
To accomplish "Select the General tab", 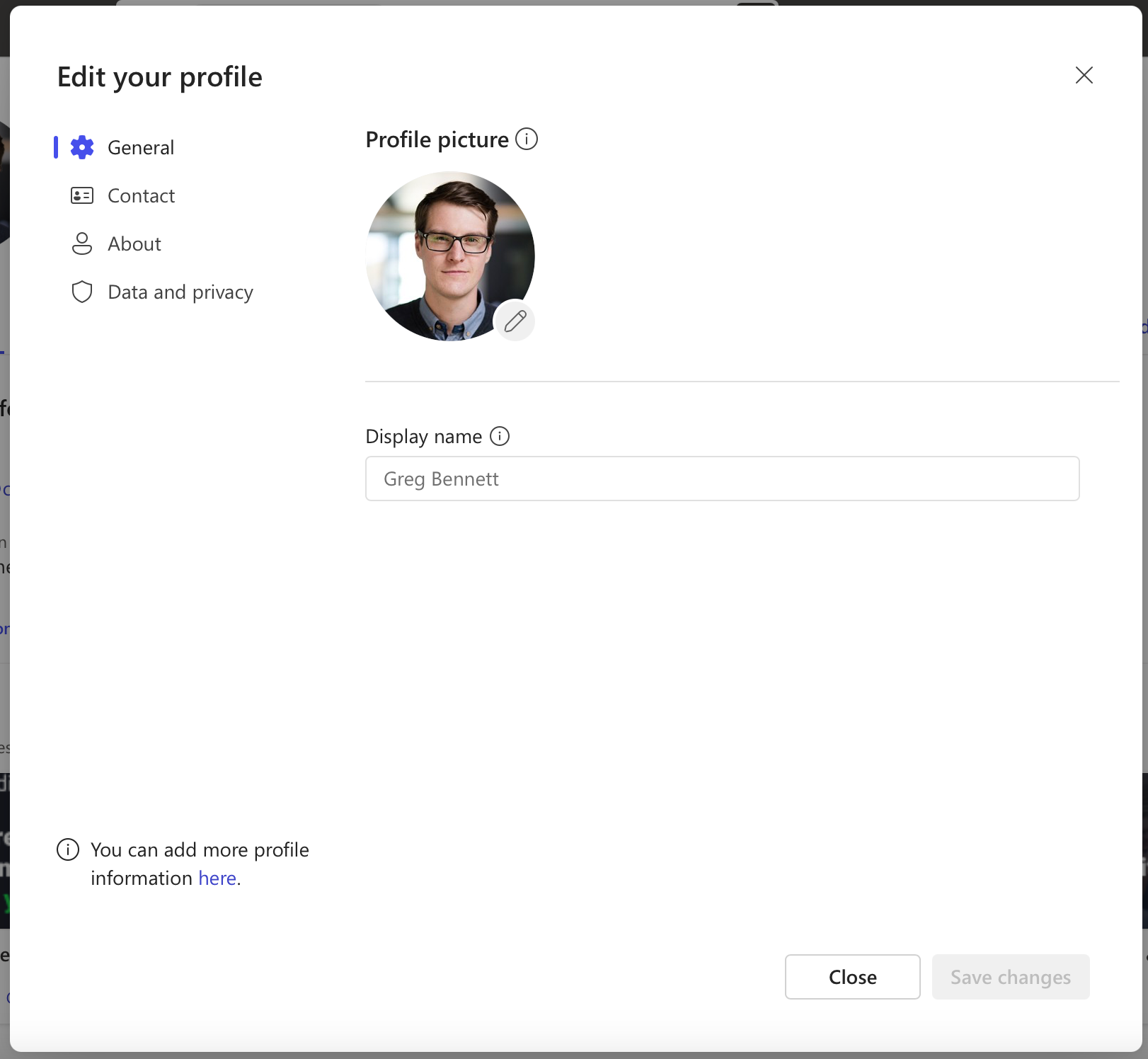I will click(x=140, y=147).
